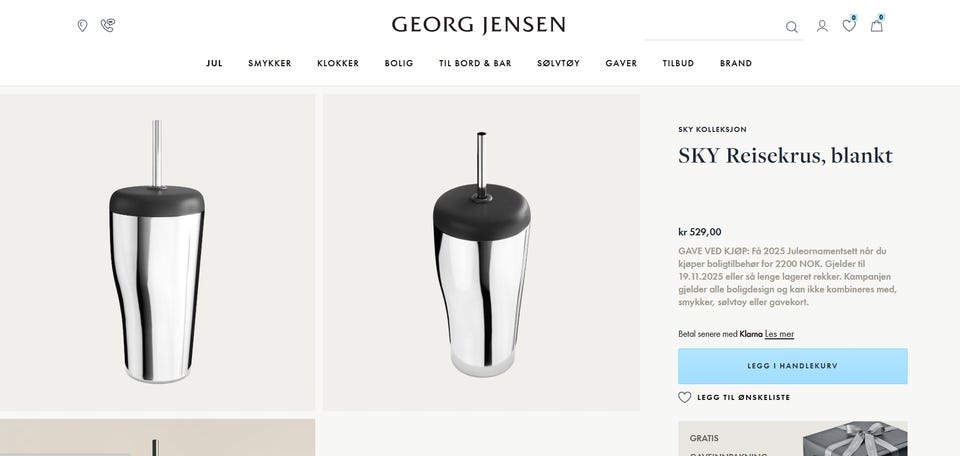Expand the BOLIG navigation menu
The height and width of the screenshot is (456, 960).
[399, 63]
